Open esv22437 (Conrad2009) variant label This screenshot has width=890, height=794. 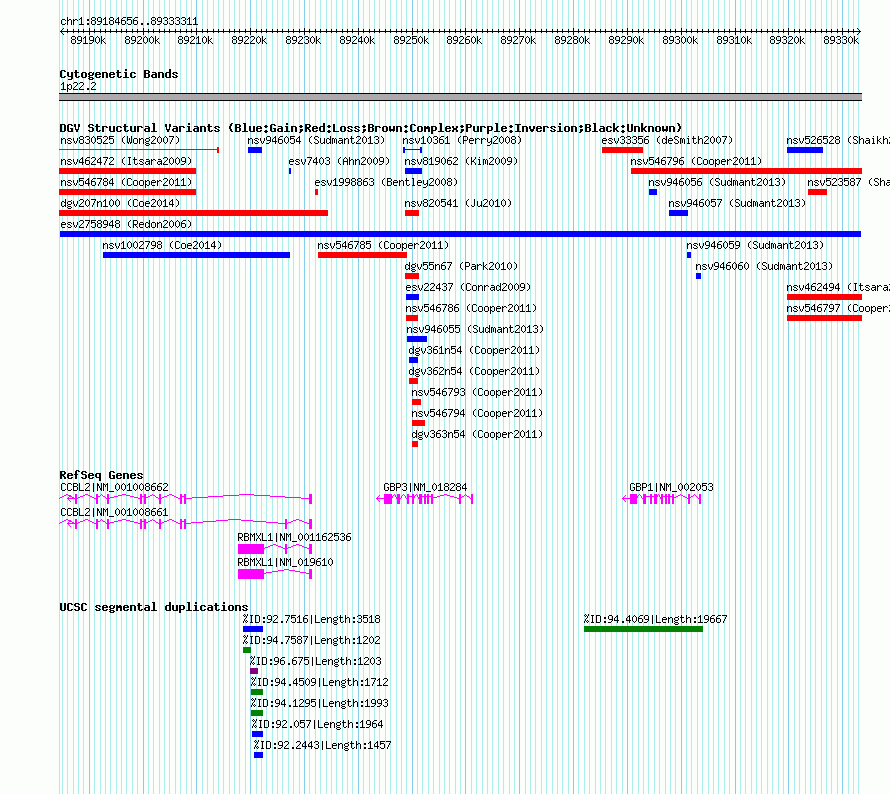[468, 287]
